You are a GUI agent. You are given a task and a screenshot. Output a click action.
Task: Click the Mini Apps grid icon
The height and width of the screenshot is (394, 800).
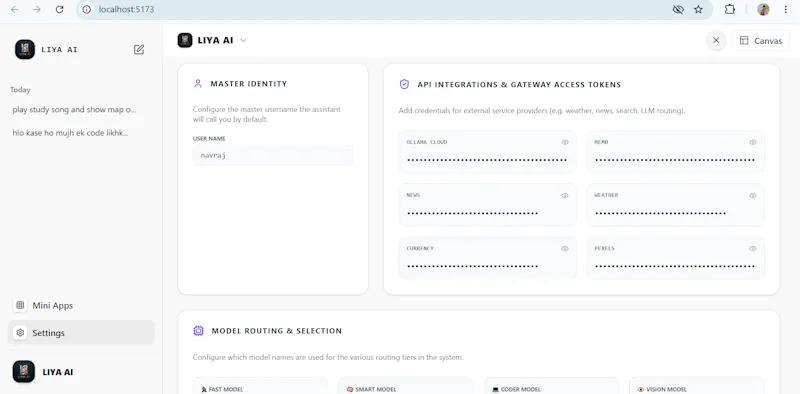[20, 305]
